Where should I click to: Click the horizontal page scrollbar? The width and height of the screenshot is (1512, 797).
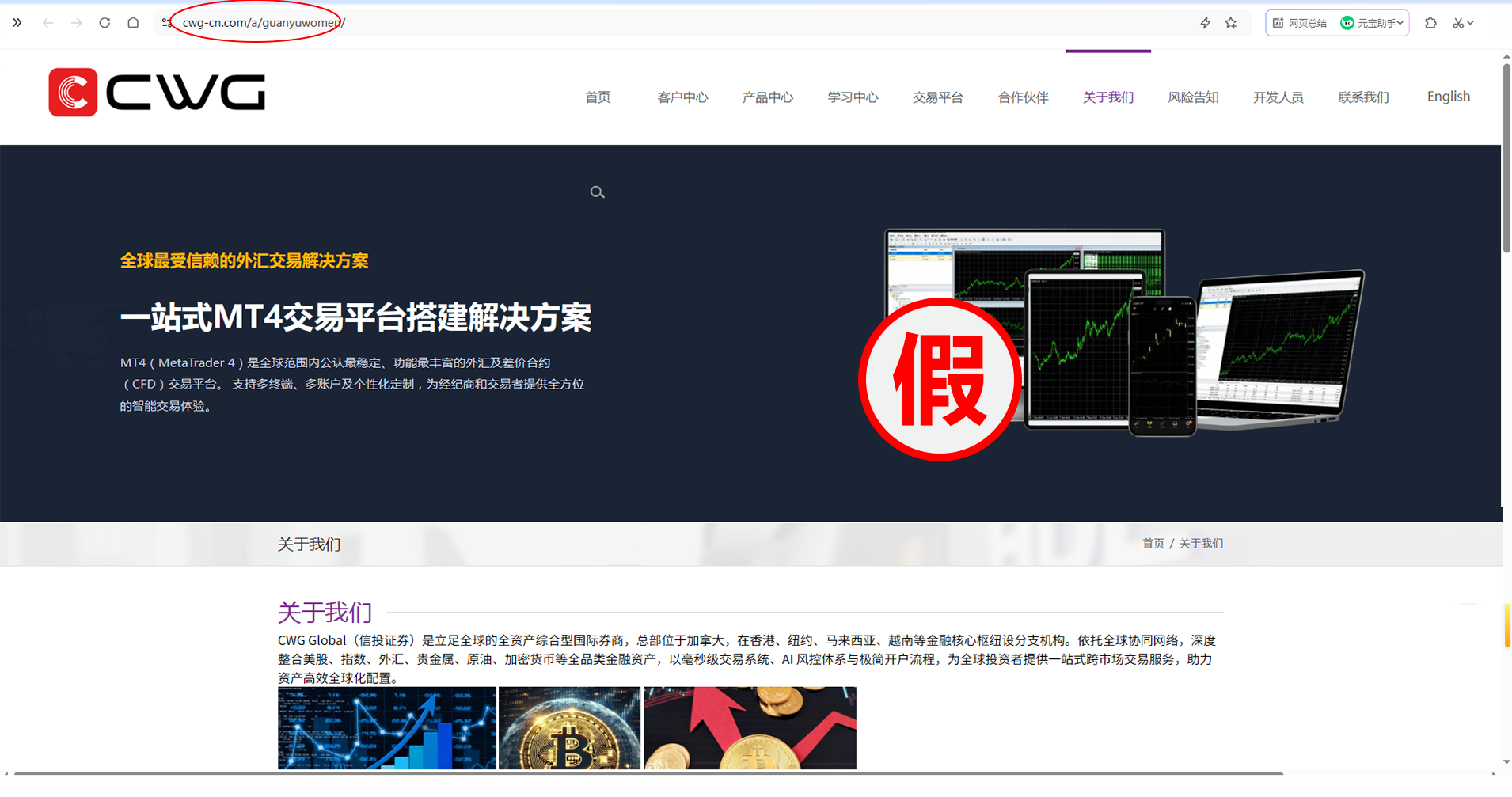648,773
